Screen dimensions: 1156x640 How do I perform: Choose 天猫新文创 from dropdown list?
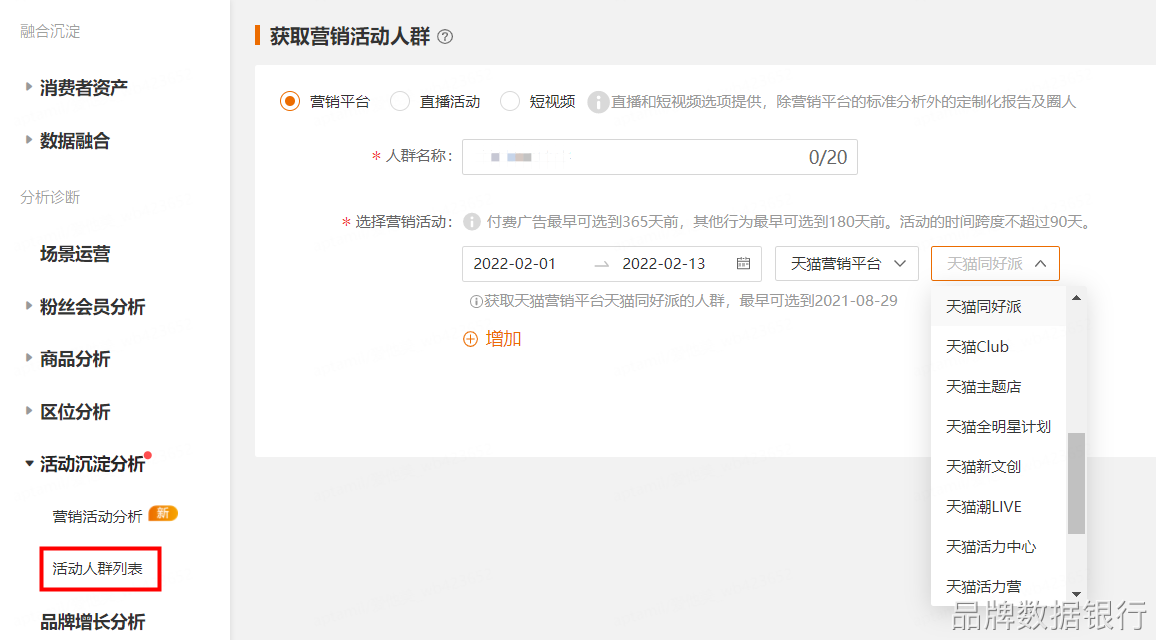point(999,467)
